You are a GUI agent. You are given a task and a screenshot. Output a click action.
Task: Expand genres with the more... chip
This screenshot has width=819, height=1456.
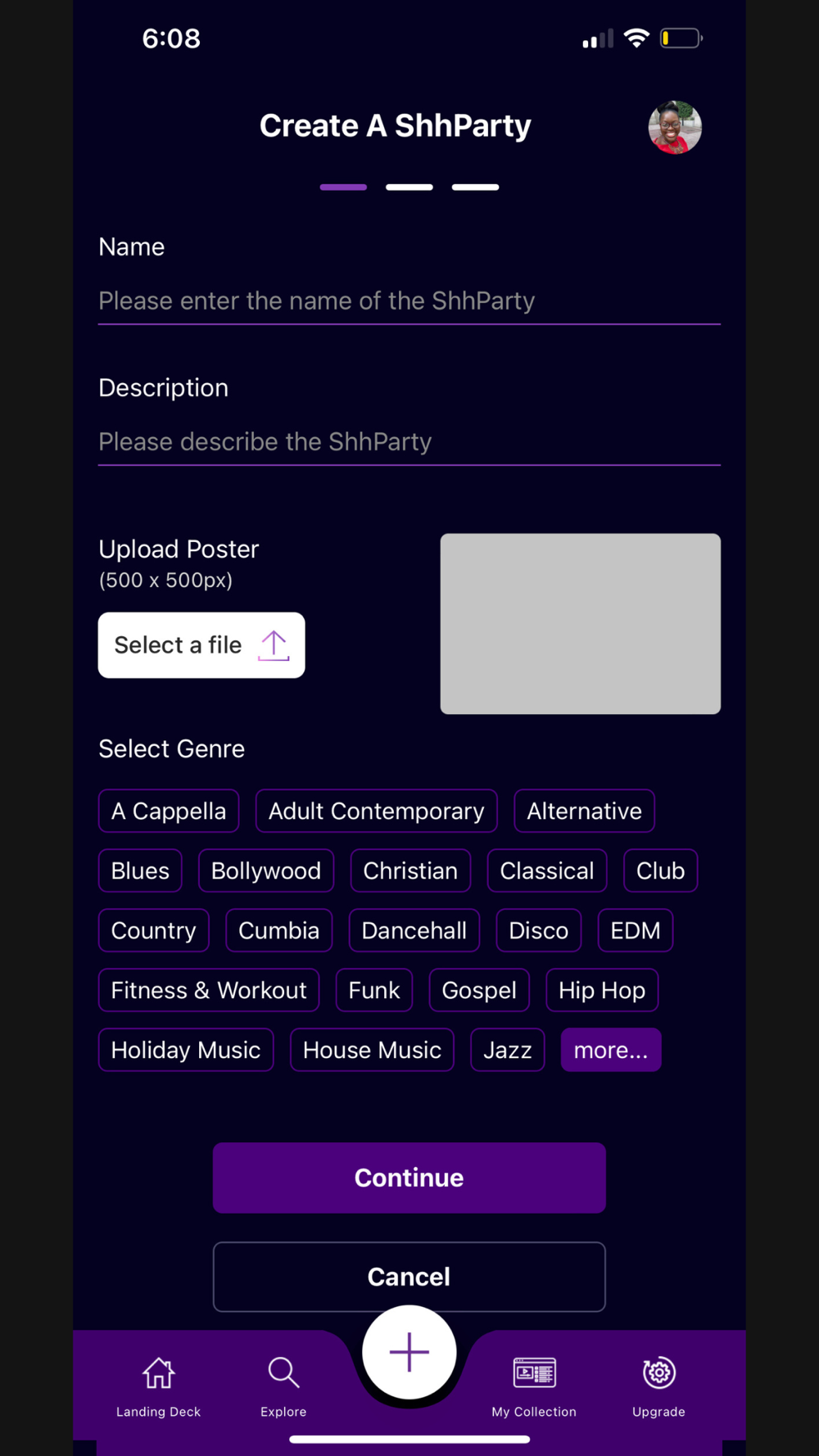click(611, 1050)
